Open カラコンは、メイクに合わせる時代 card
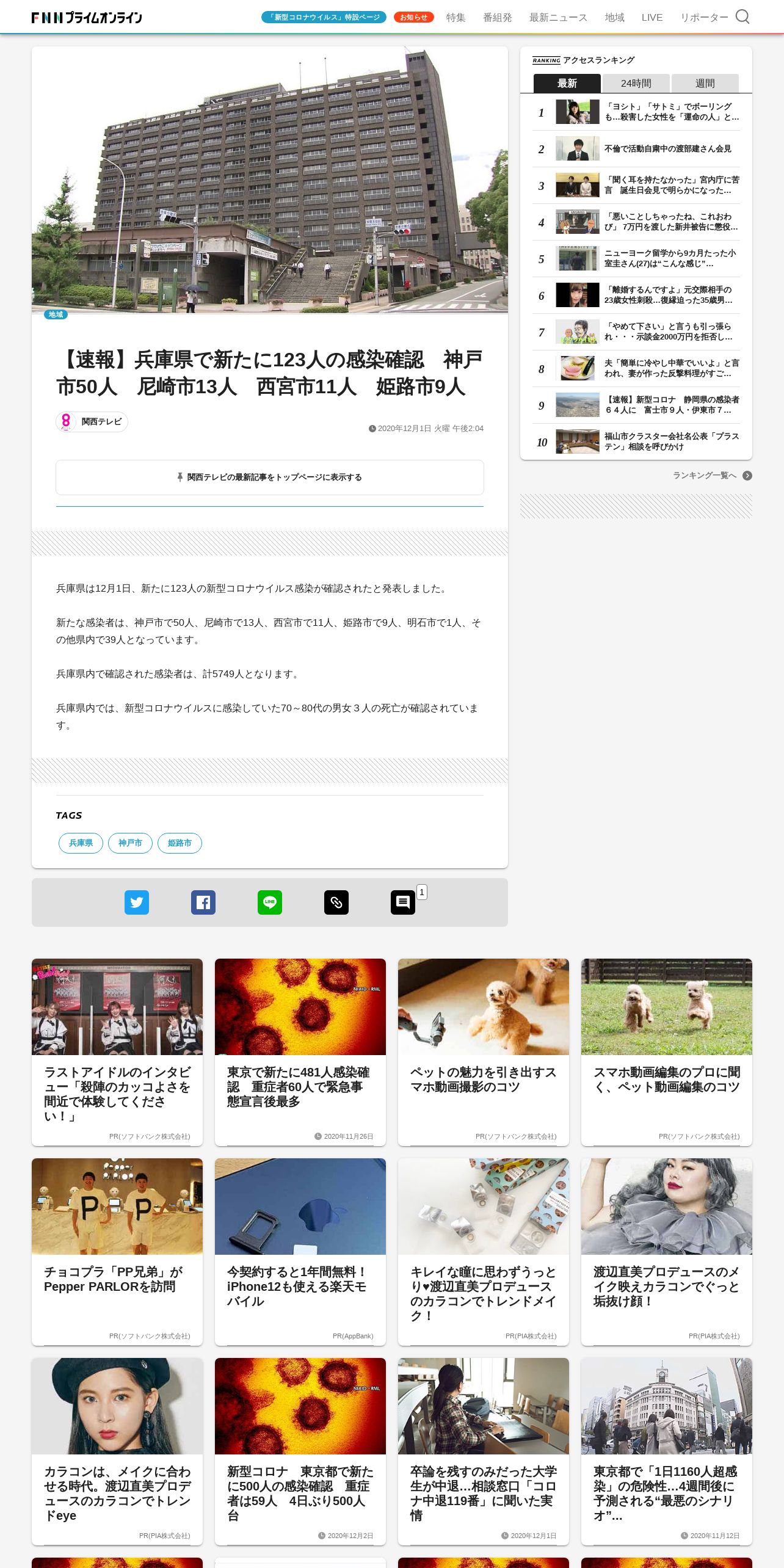 point(117,1451)
